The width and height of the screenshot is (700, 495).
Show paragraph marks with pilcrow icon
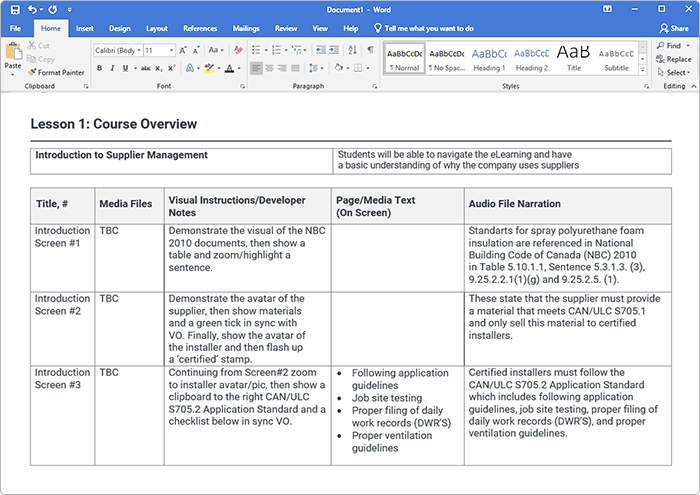point(370,50)
